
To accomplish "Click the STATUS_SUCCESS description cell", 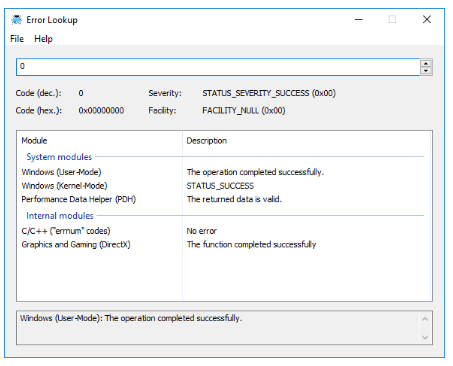I will [220, 186].
